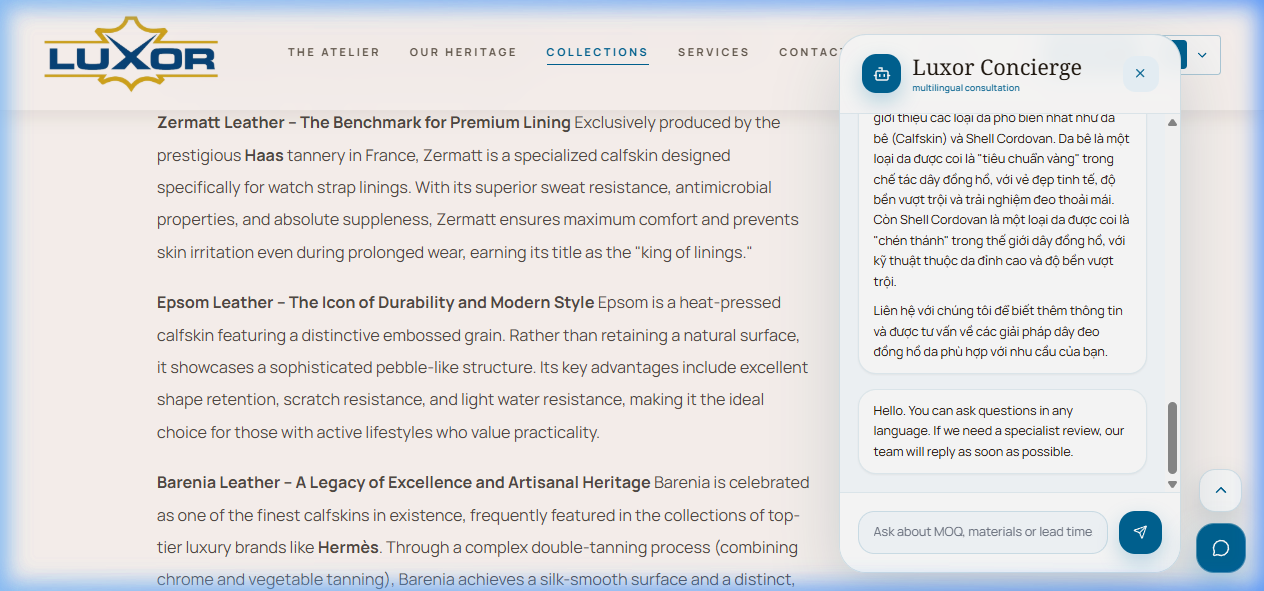Click the chat scrollbar thumb
The width and height of the screenshot is (1264, 591).
pyautogui.click(x=1173, y=437)
